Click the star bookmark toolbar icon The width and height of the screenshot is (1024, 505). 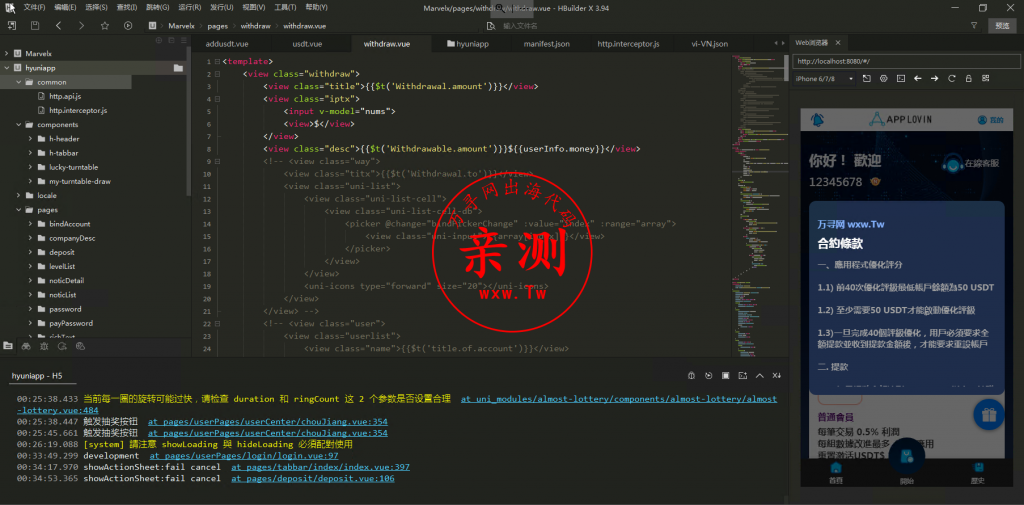[x=104, y=25]
